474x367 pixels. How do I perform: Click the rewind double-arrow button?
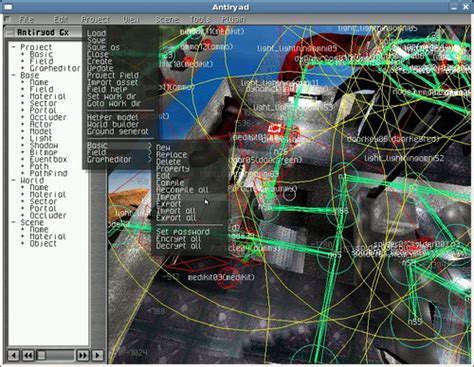(28, 355)
